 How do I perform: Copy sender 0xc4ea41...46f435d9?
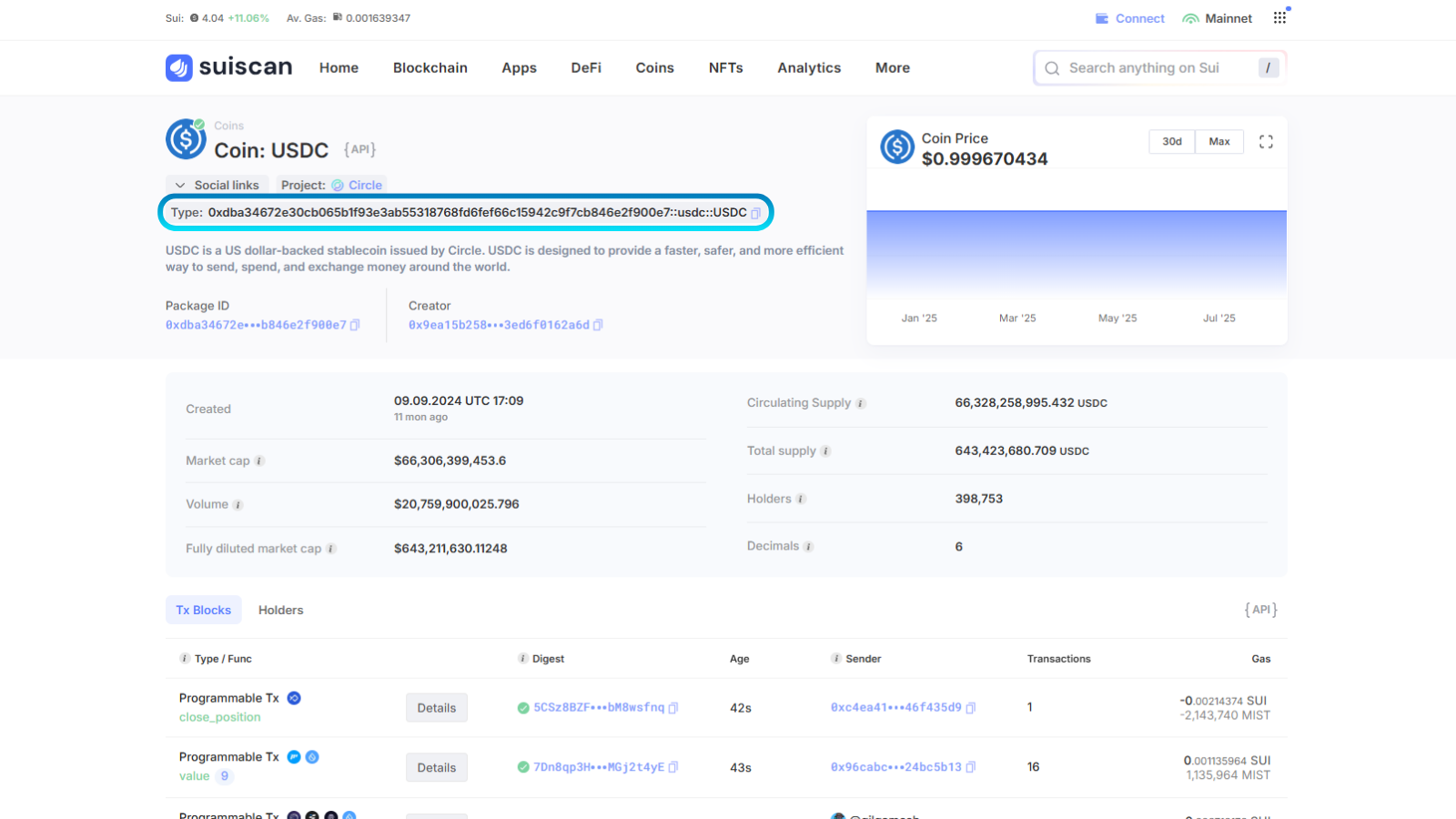point(971,708)
